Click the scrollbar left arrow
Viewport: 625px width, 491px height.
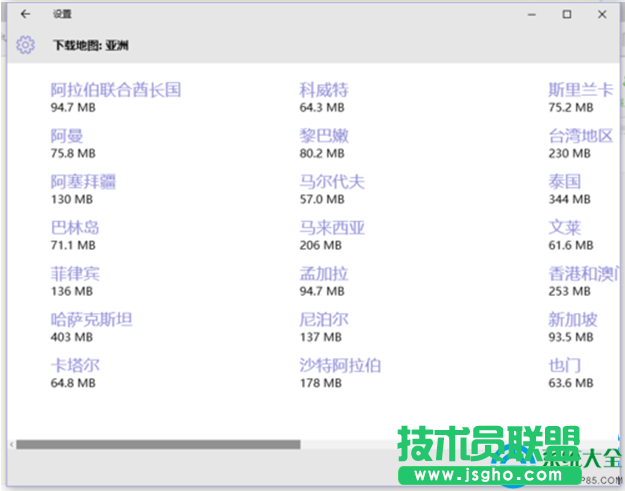pos(12,444)
